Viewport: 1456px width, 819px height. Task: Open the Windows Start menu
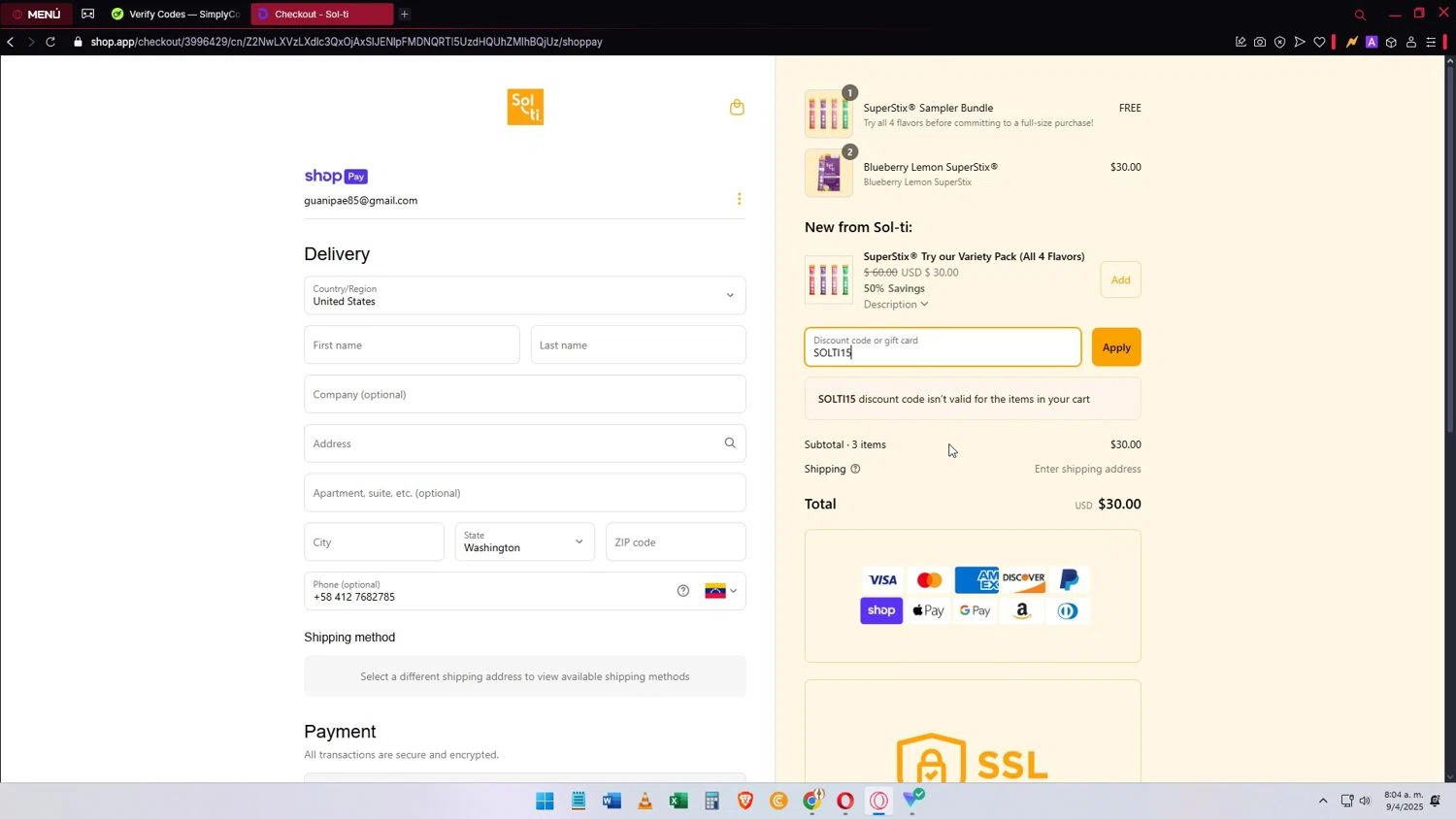click(545, 801)
